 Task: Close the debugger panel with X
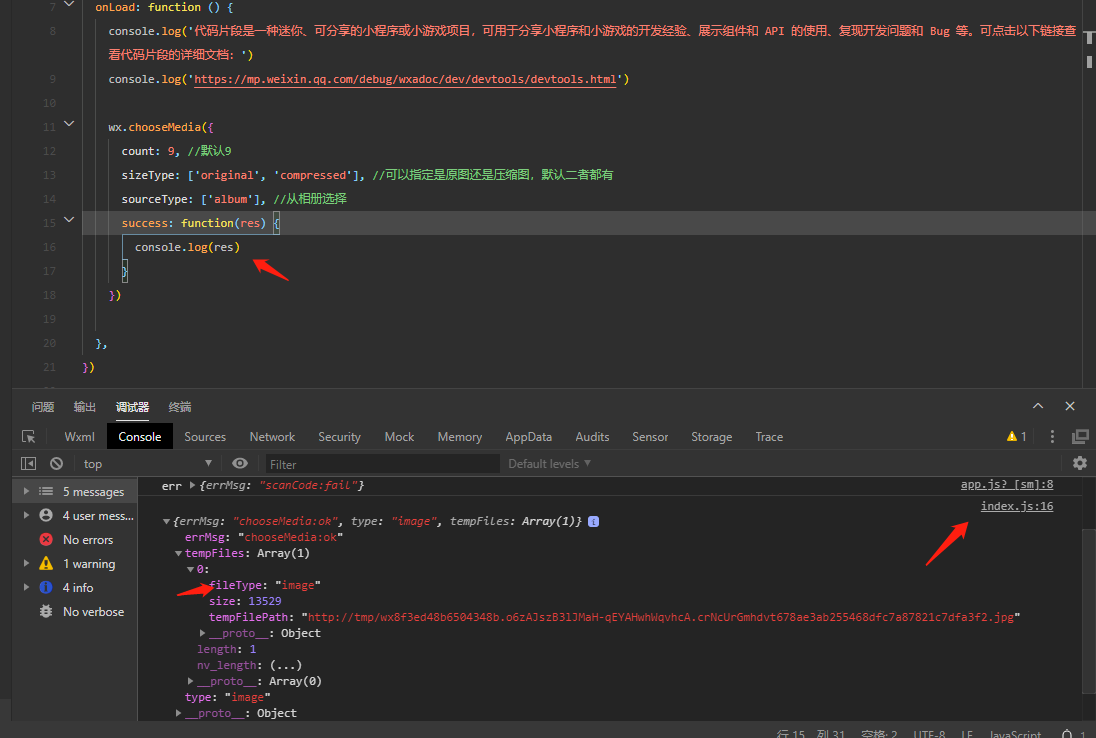[1070, 406]
